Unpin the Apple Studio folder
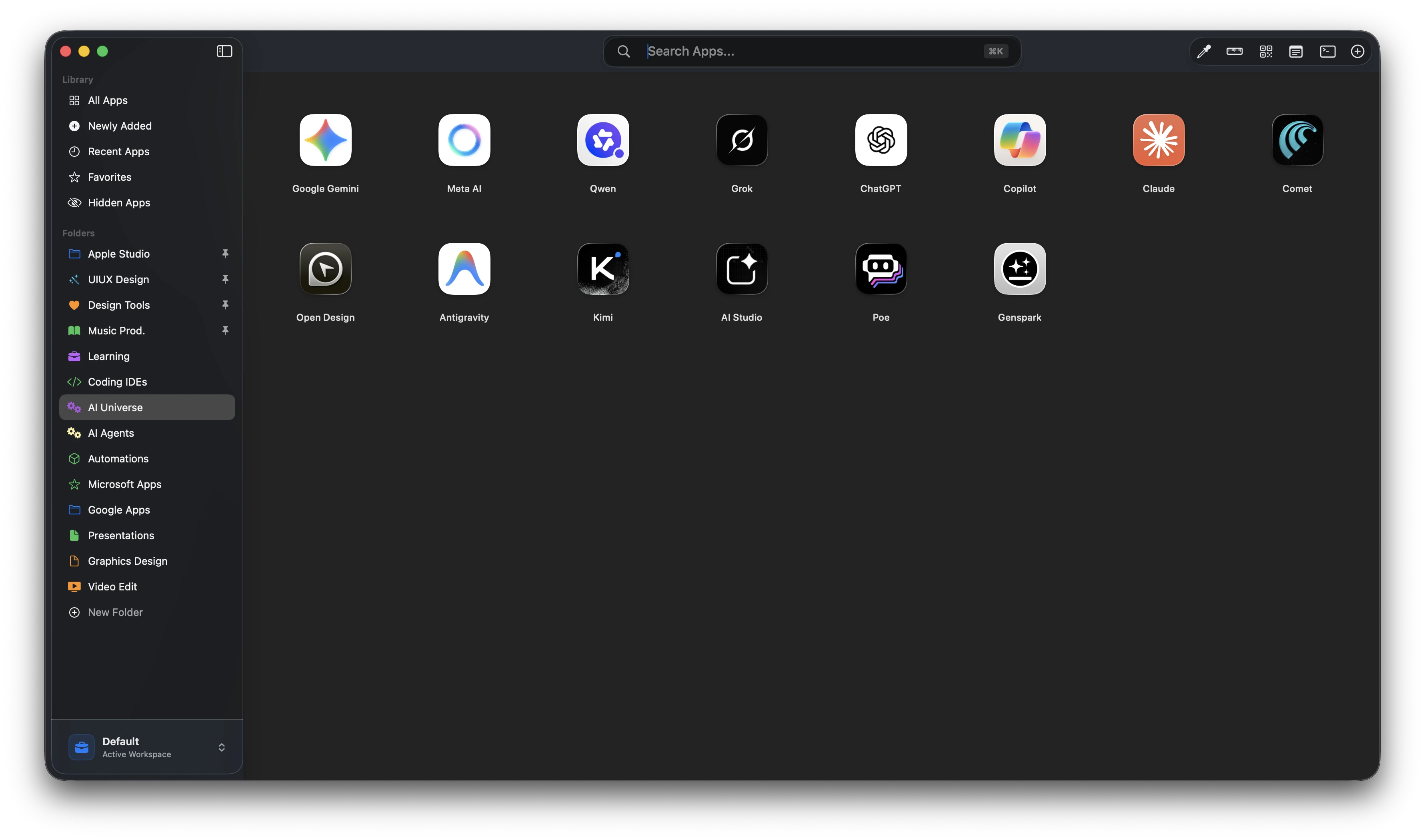 [225, 254]
